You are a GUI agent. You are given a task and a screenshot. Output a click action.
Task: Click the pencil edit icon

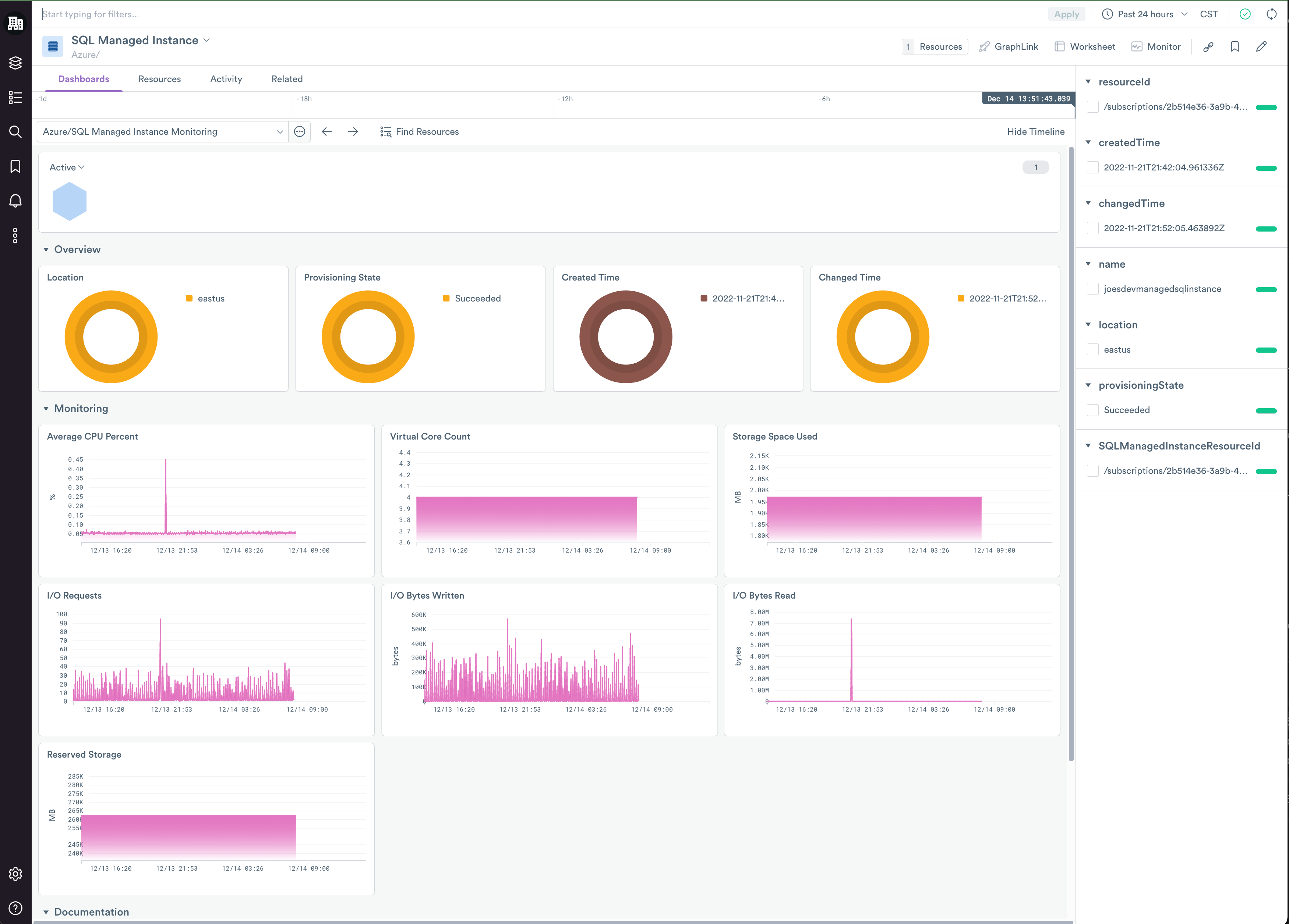(1261, 47)
